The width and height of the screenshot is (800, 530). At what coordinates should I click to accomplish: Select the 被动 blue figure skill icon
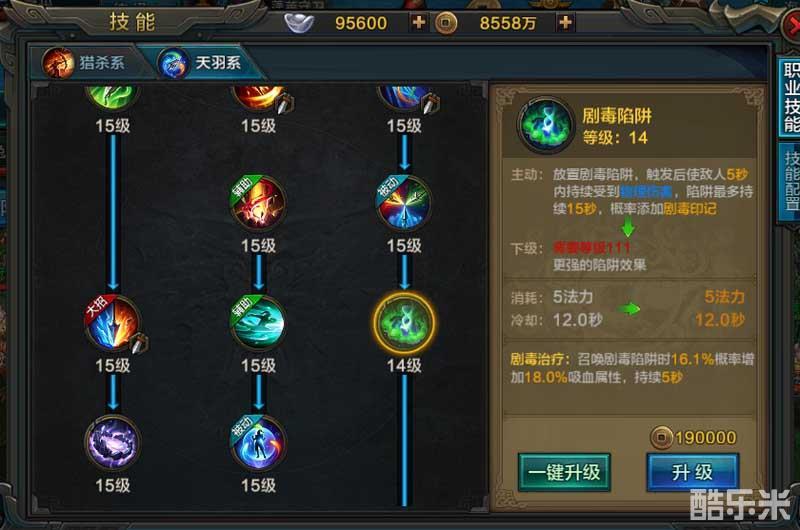pyautogui.click(x=258, y=443)
